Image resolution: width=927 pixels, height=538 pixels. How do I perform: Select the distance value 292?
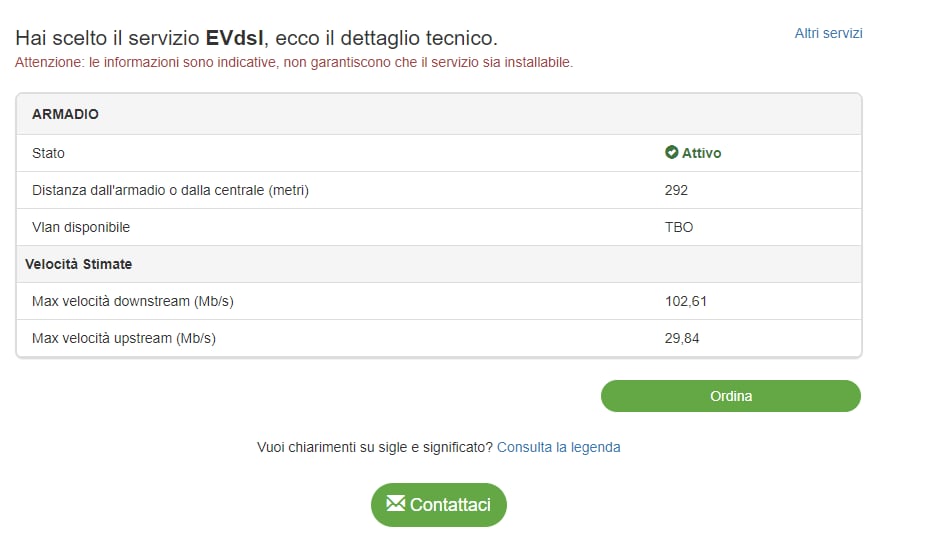coord(676,190)
